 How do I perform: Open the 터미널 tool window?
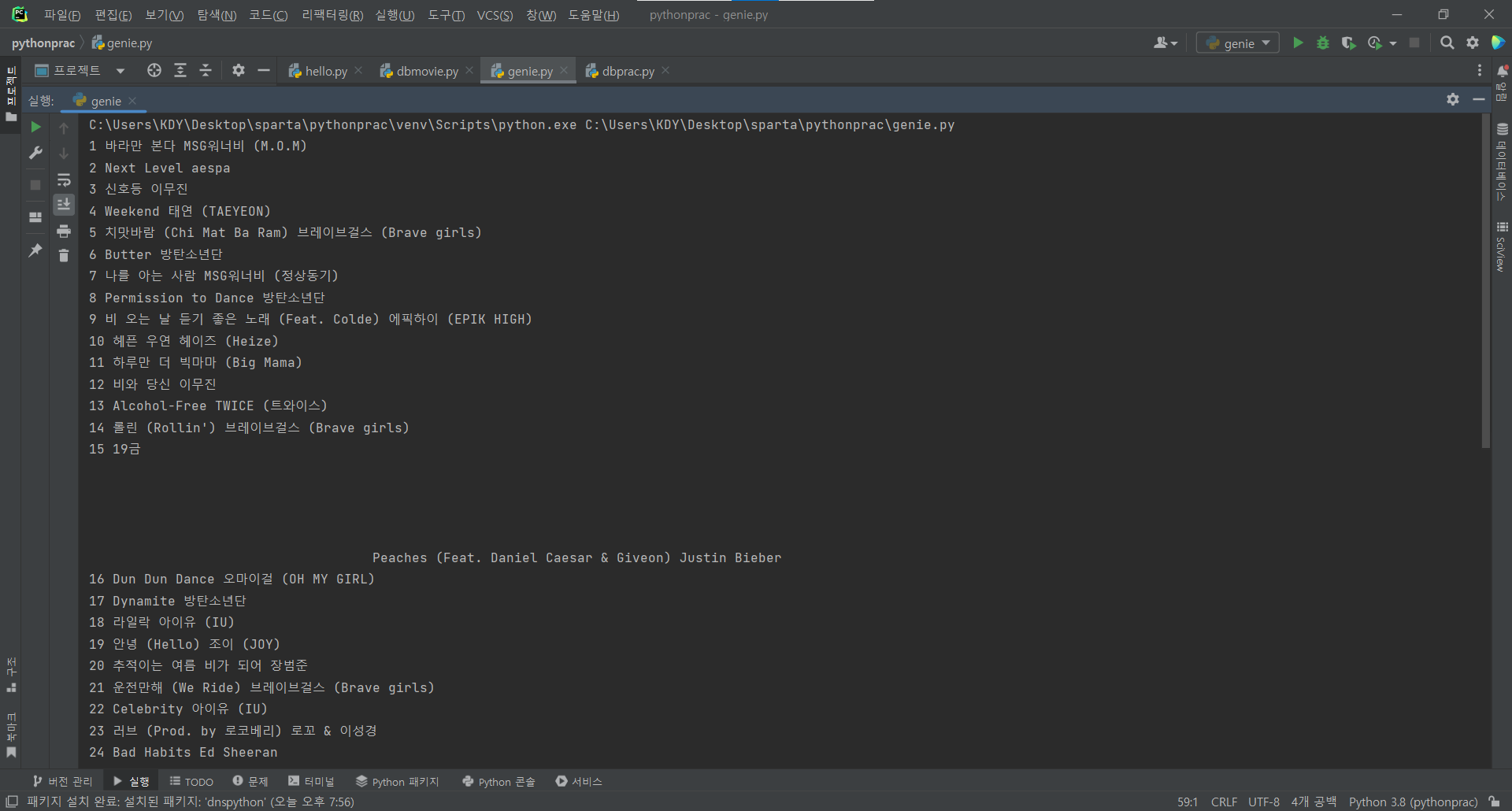(311, 781)
